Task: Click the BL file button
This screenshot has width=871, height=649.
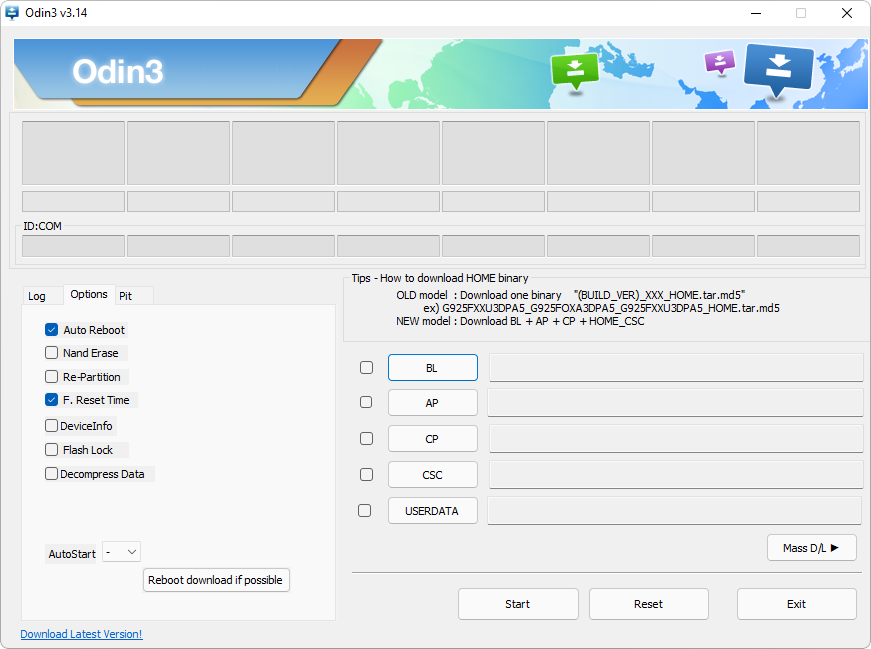Action: (x=433, y=368)
